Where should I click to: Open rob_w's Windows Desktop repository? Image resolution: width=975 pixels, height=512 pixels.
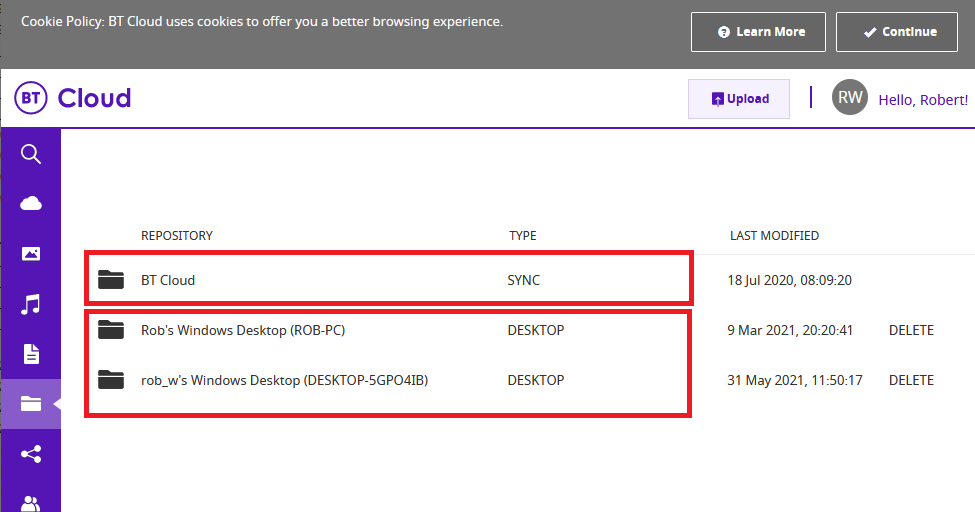click(284, 380)
